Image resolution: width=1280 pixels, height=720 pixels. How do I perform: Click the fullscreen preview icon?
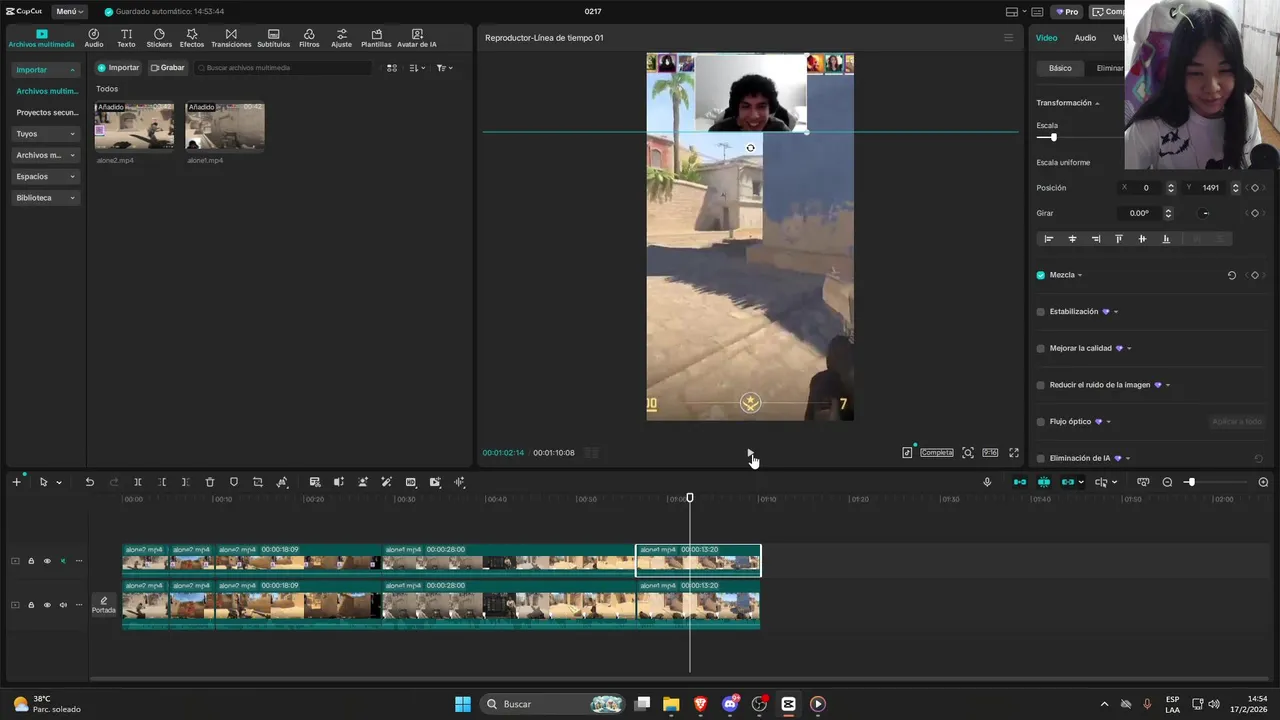point(1014,453)
